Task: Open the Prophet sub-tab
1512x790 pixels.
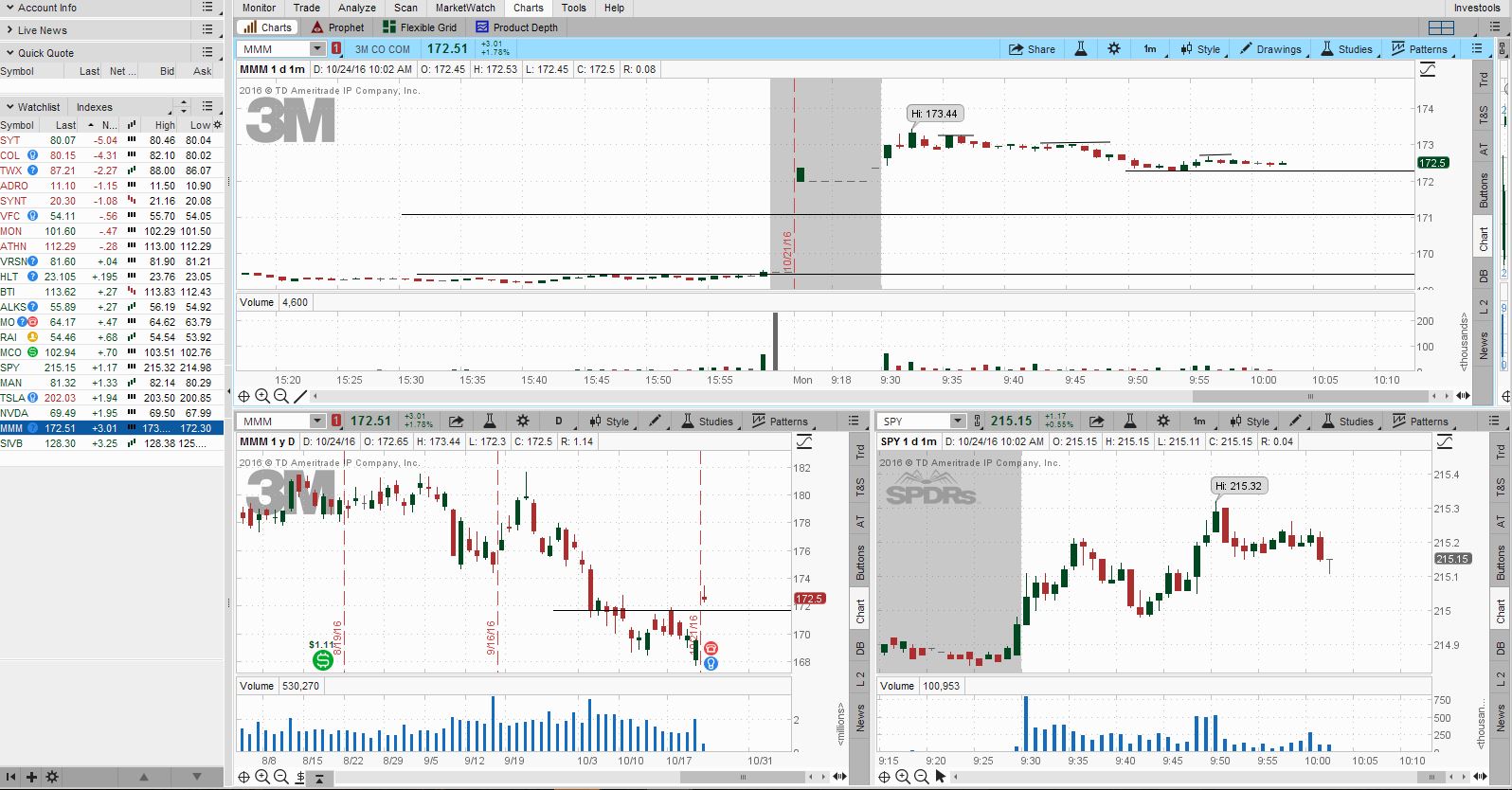Action: [x=337, y=27]
